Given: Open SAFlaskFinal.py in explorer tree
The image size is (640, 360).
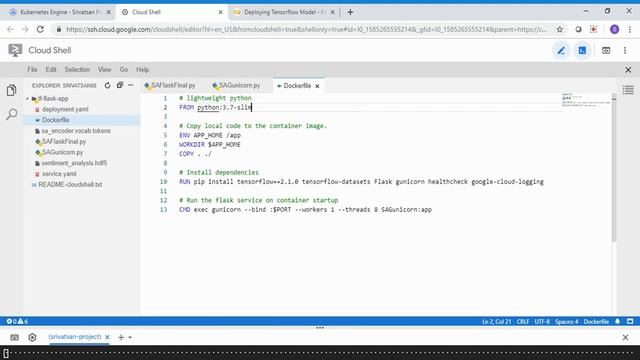Looking at the screenshot, I should click(x=64, y=142).
